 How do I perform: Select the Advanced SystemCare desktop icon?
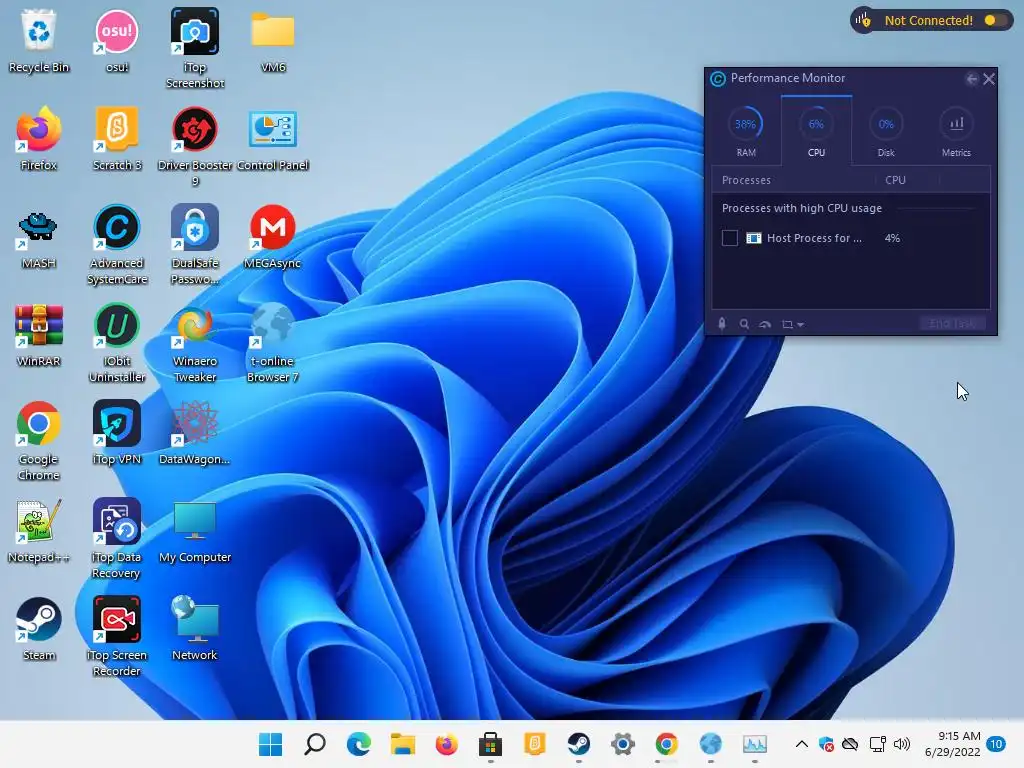click(x=117, y=244)
